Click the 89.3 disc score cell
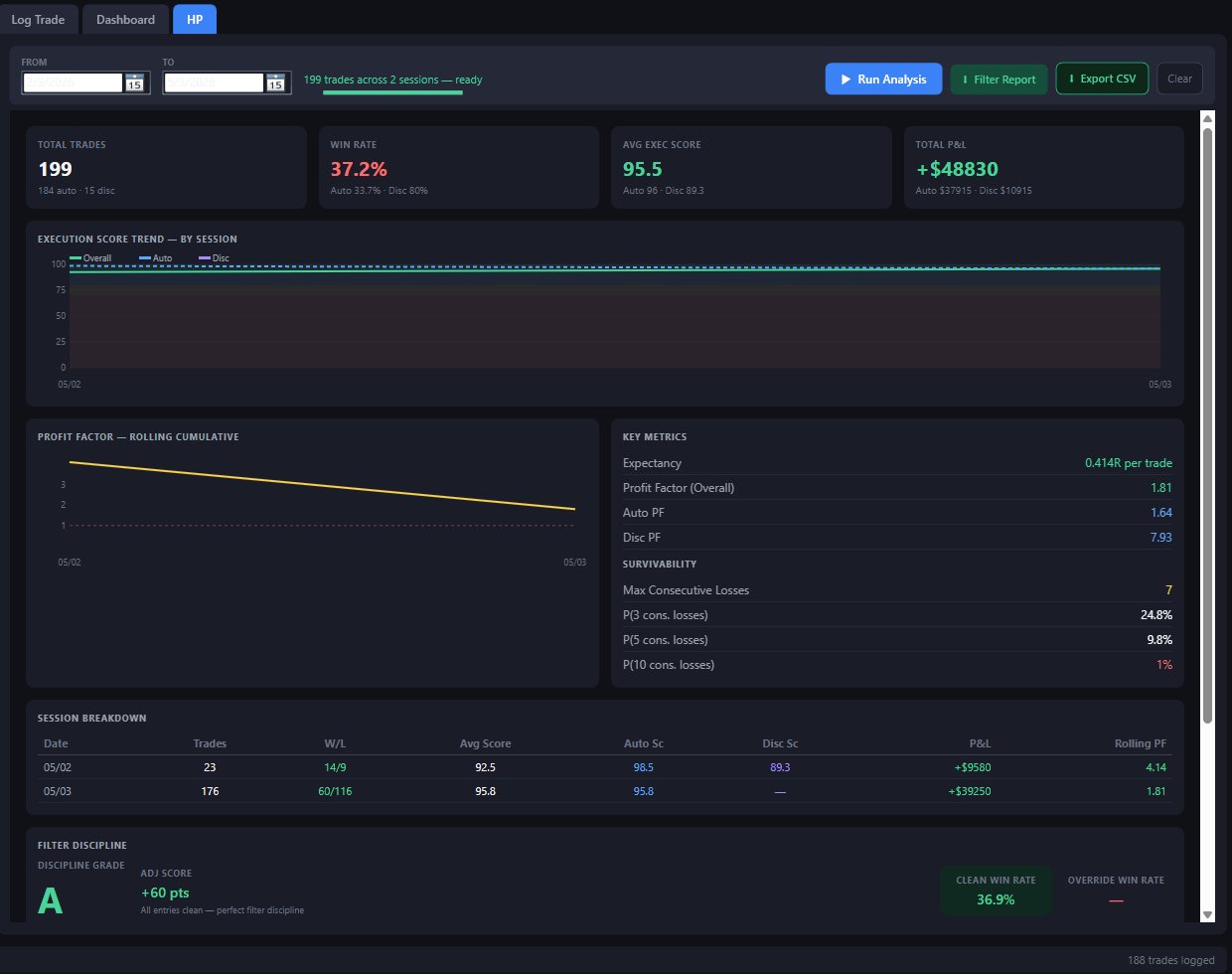Viewport: 1232px width, 980px height. (780, 767)
